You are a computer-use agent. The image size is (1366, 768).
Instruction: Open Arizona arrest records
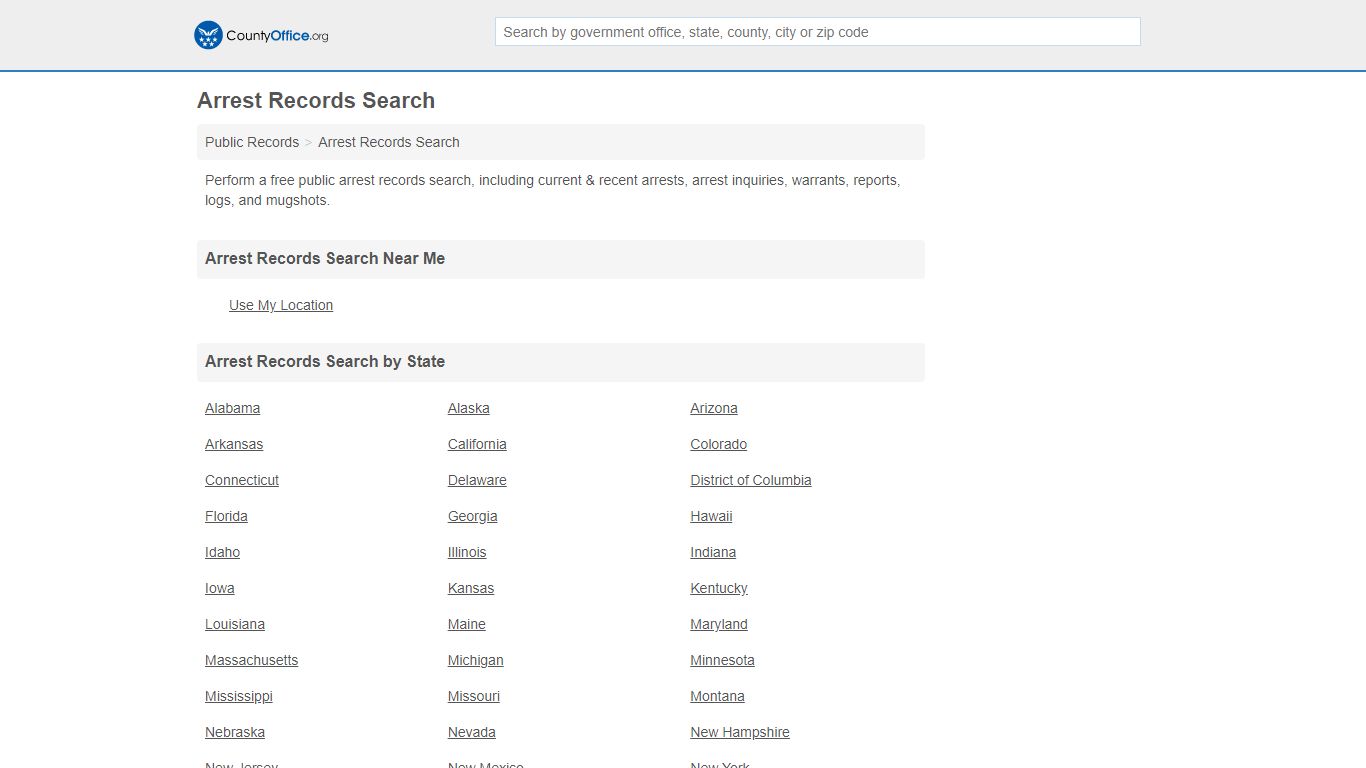tap(714, 408)
